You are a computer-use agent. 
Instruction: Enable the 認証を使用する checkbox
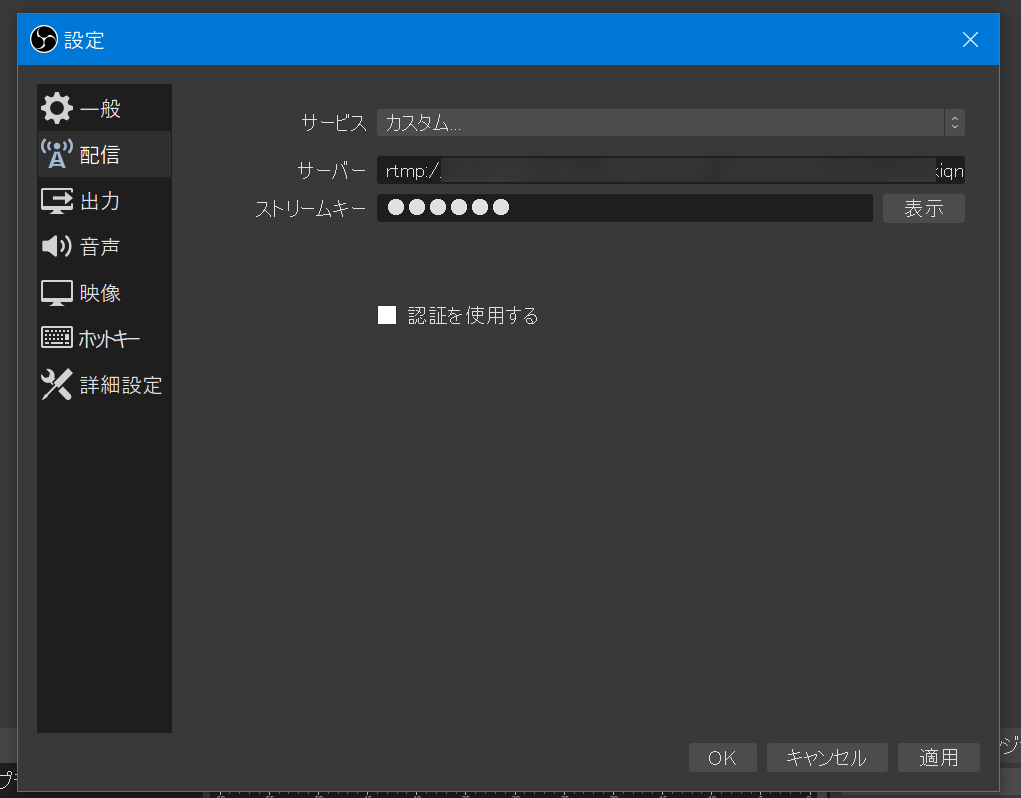pos(387,315)
